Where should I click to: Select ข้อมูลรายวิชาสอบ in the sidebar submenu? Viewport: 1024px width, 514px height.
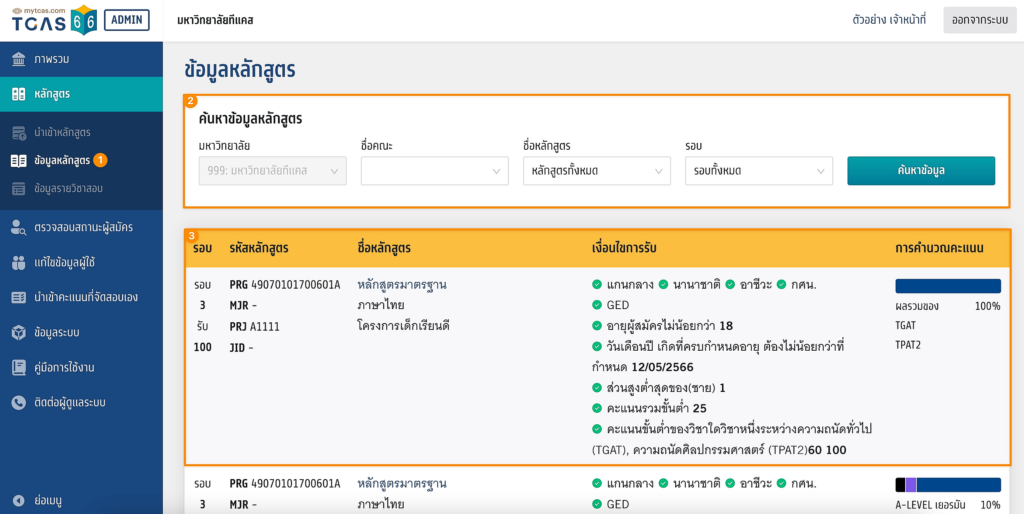click(x=68, y=188)
